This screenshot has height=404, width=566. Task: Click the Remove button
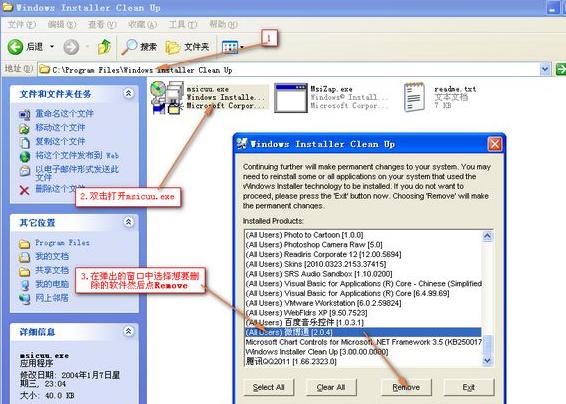pyautogui.click(x=406, y=387)
